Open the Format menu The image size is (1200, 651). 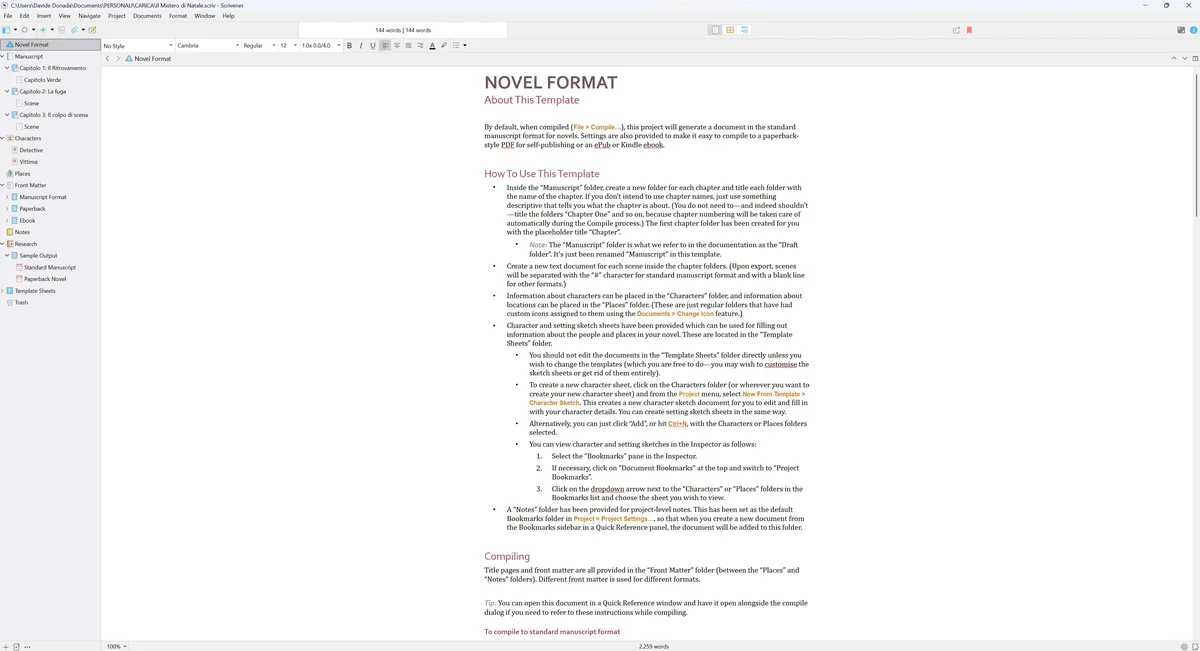[x=178, y=16]
